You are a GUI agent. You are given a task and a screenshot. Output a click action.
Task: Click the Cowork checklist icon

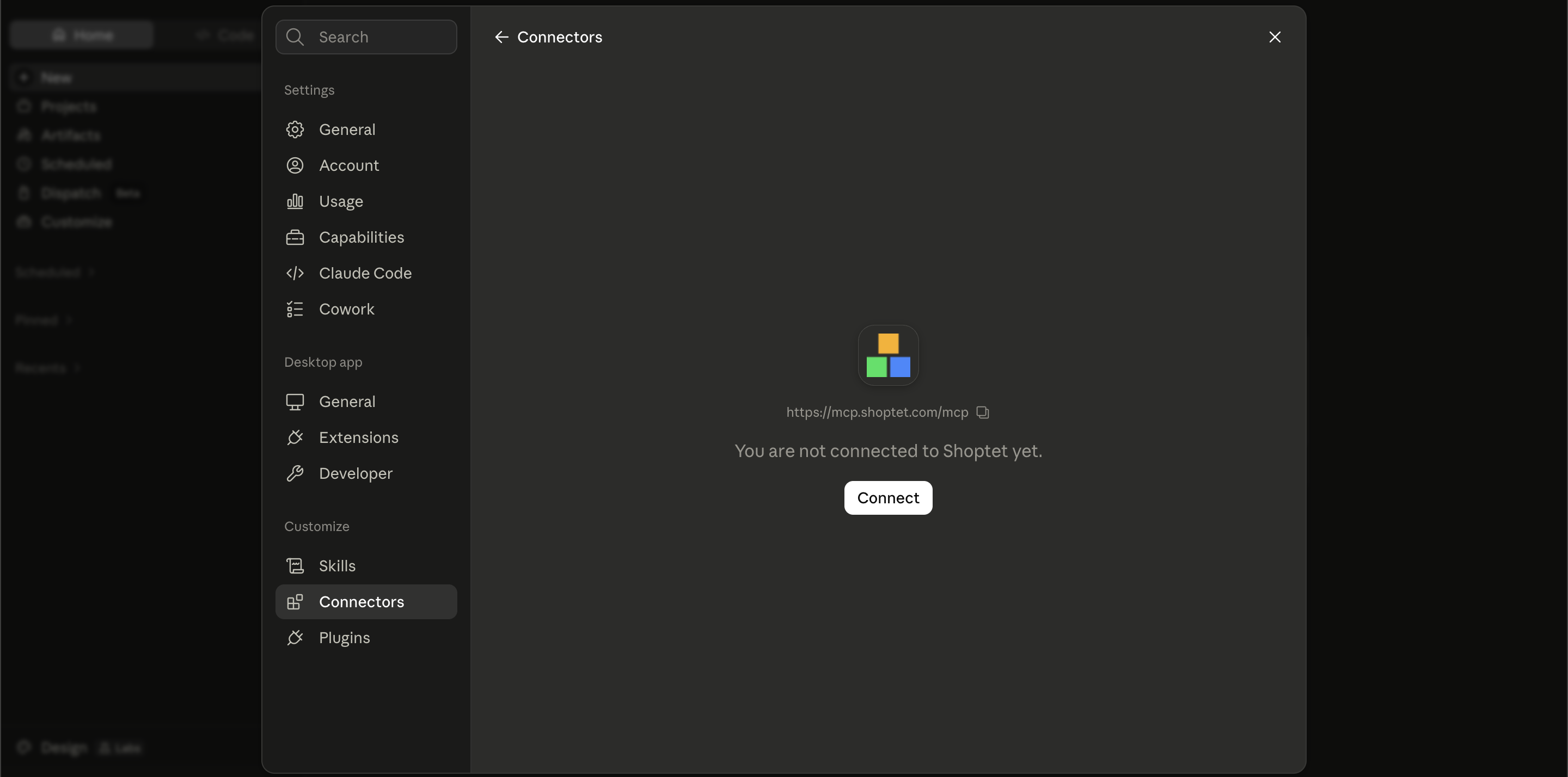coord(295,309)
